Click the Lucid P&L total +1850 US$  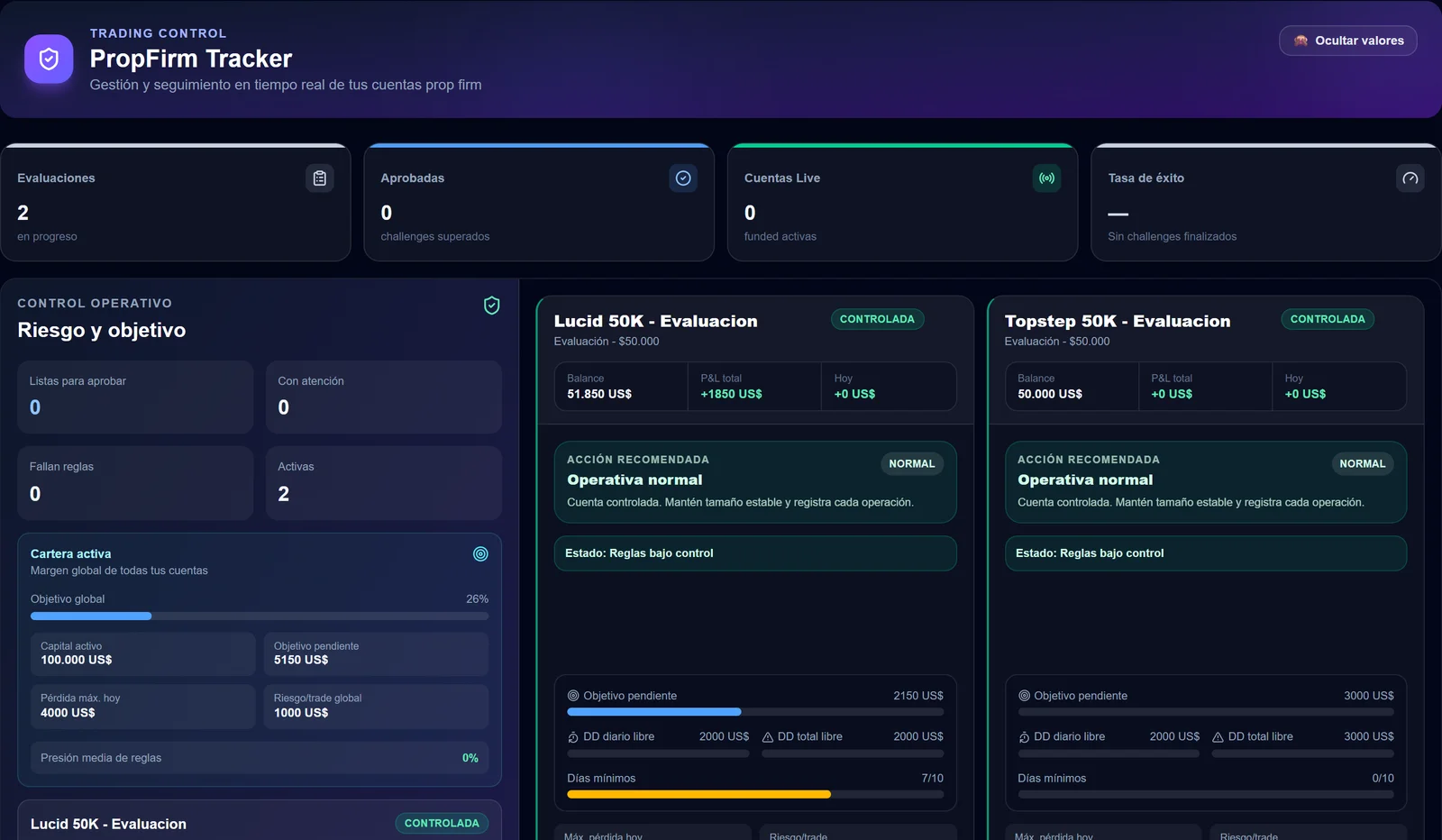(731, 394)
